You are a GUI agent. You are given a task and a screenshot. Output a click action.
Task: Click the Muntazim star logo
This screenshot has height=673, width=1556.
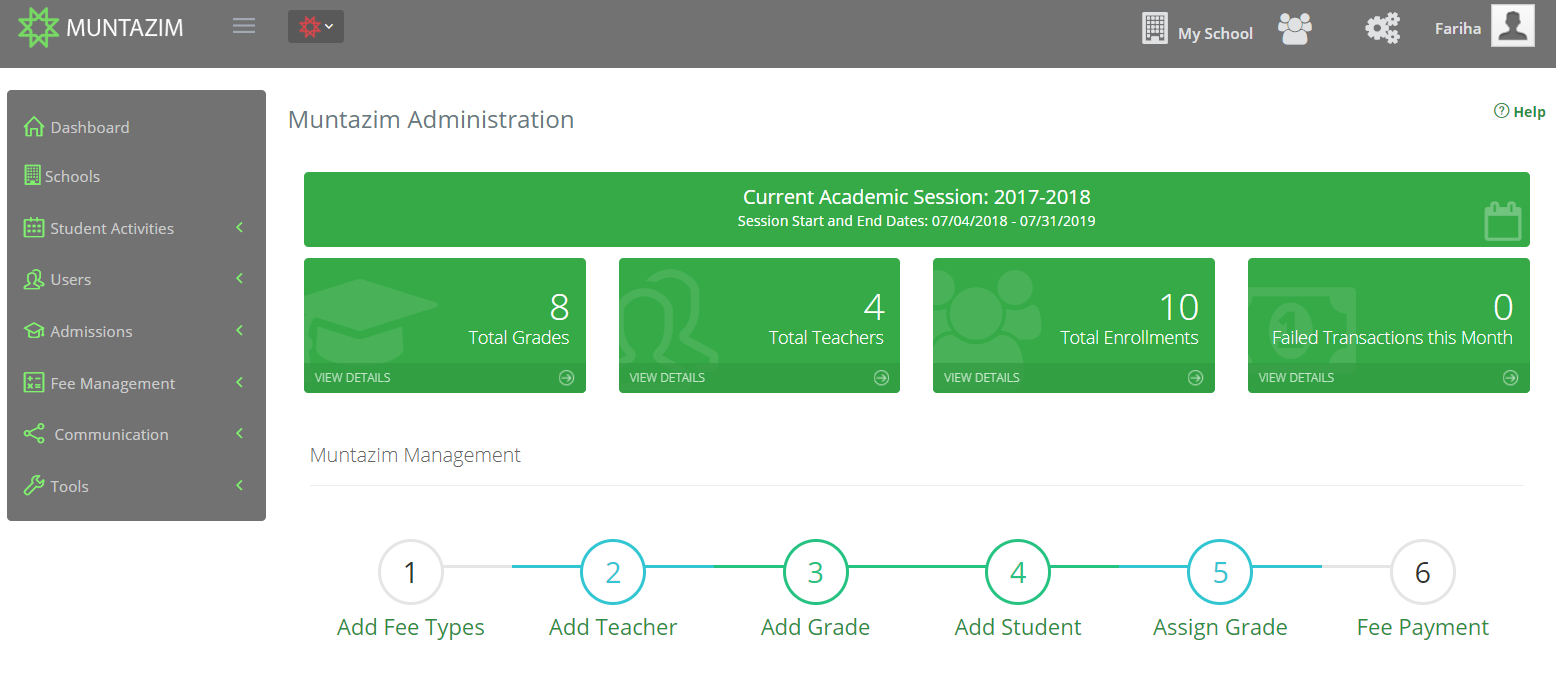(38, 27)
